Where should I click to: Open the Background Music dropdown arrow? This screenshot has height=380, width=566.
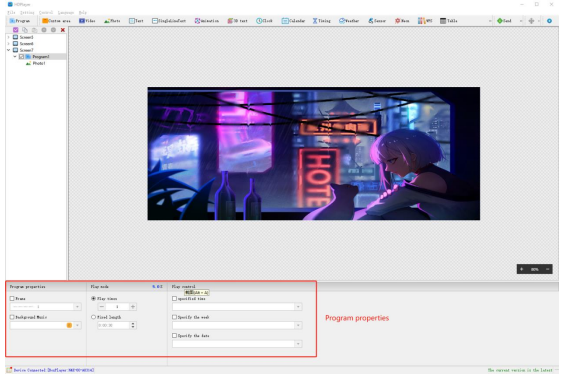point(77,325)
